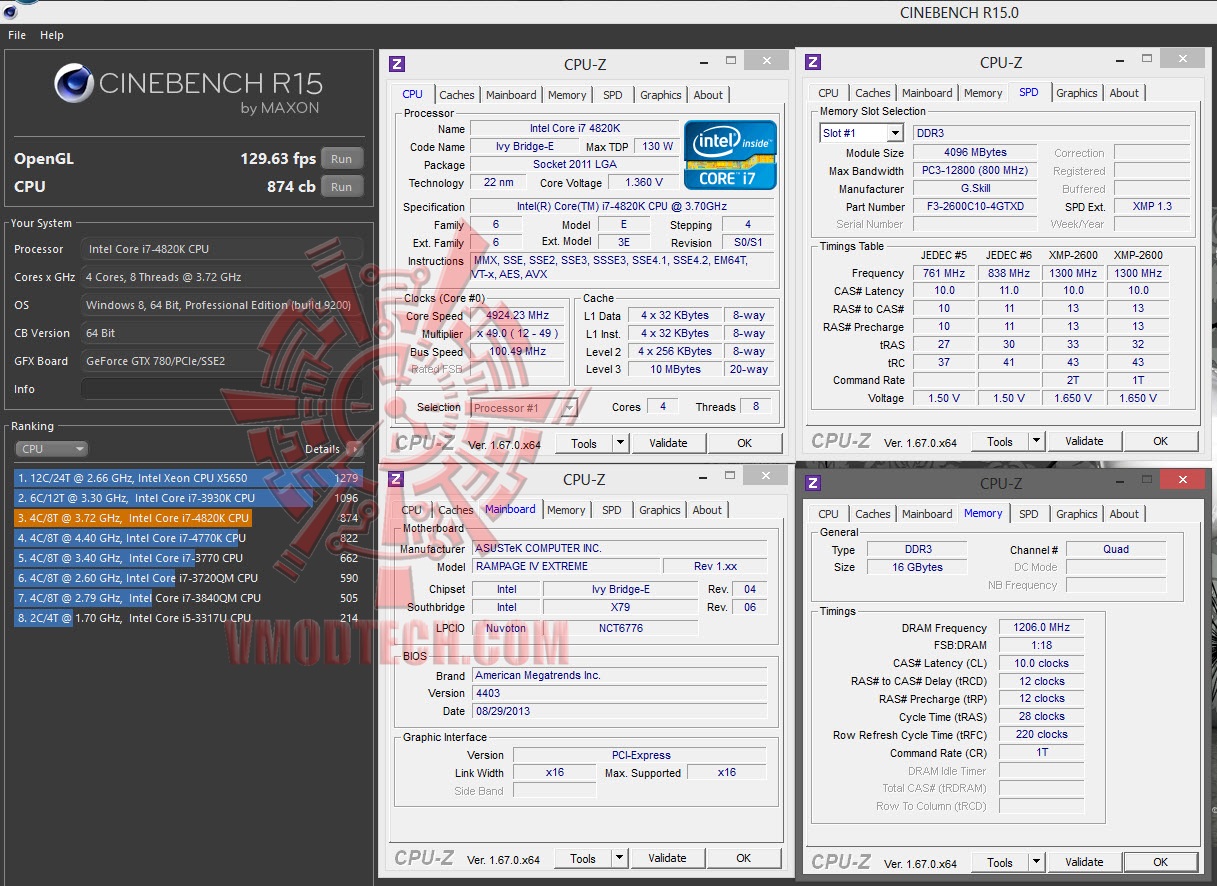The image size is (1217, 886).
Task: Click the BIOS version value 4403
Action: pyautogui.click(x=618, y=693)
